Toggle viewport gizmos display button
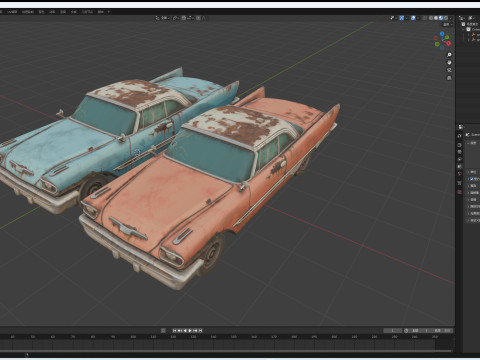The image size is (480, 360). click(x=402, y=18)
